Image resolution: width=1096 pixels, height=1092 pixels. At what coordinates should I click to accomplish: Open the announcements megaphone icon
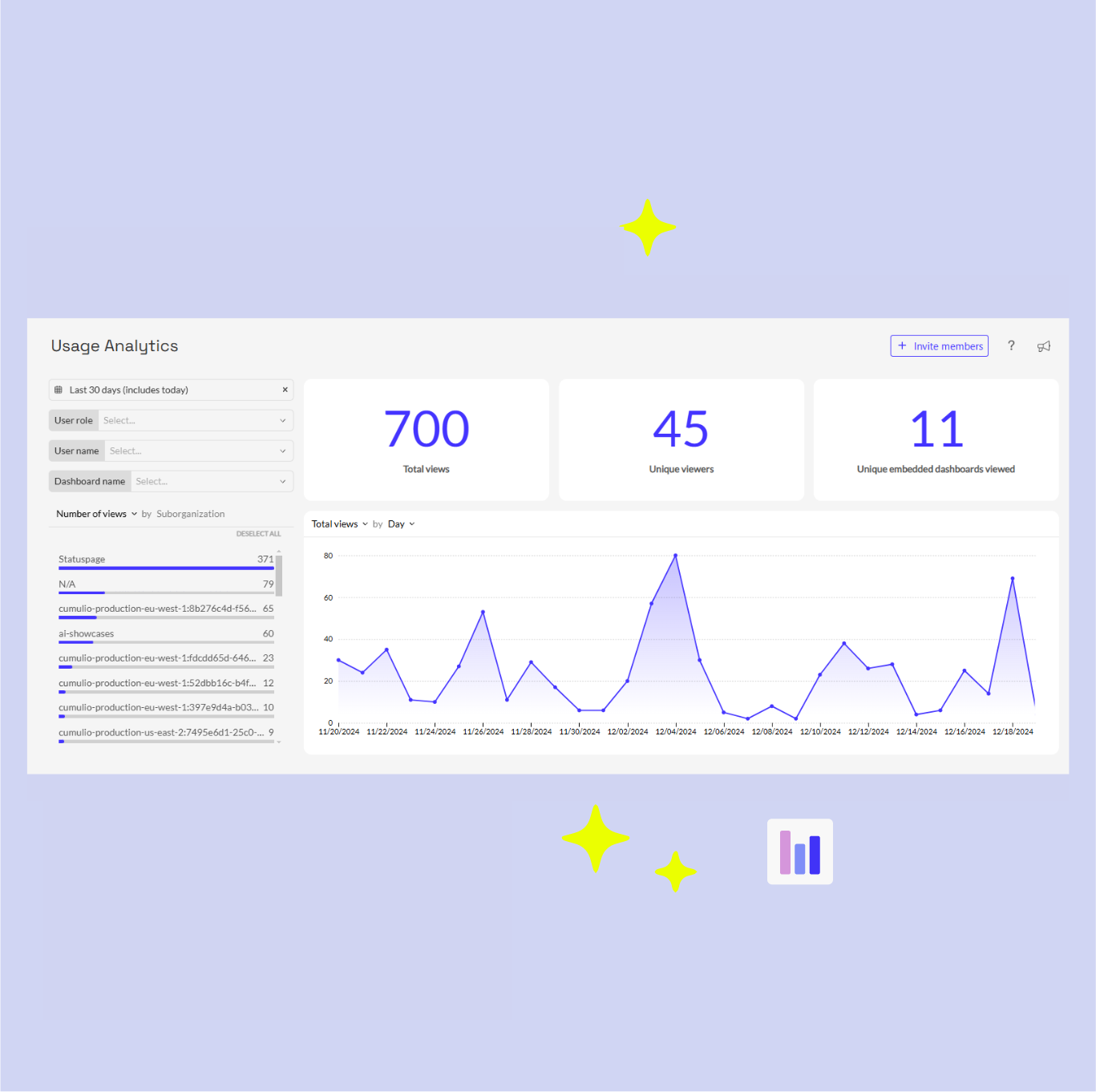(1044, 346)
